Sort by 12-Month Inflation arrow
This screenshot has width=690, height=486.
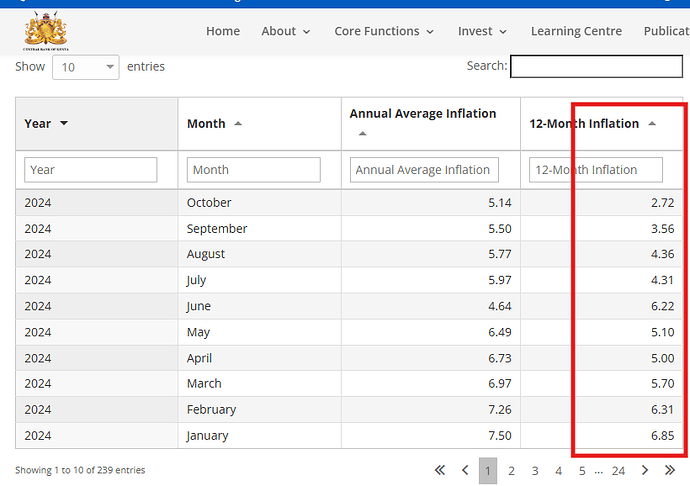click(652, 124)
